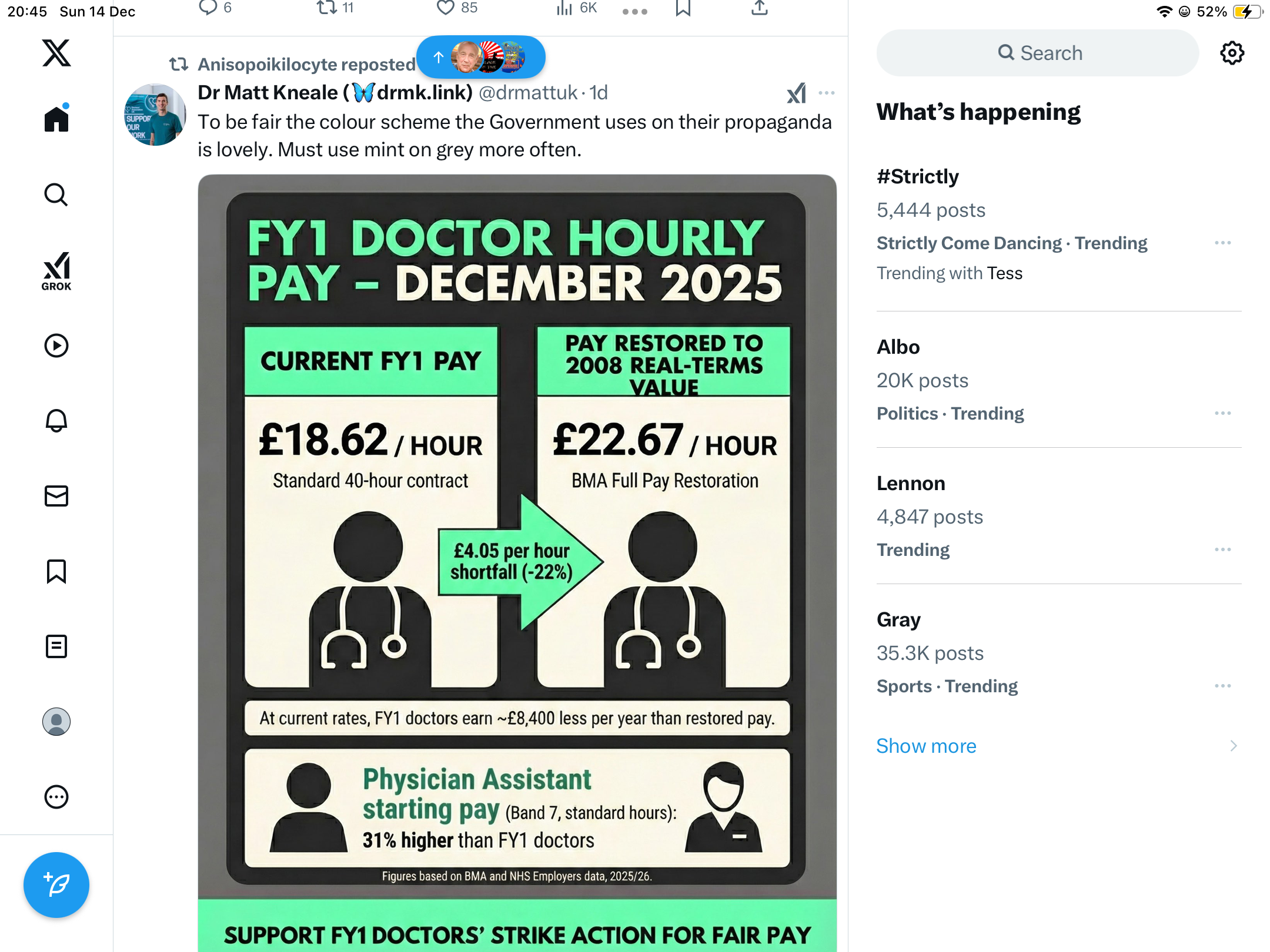Viewport: 1270px width, 952px height.
Task: Open profile from sidebar avatar
Action: click(x=56, y=721)
